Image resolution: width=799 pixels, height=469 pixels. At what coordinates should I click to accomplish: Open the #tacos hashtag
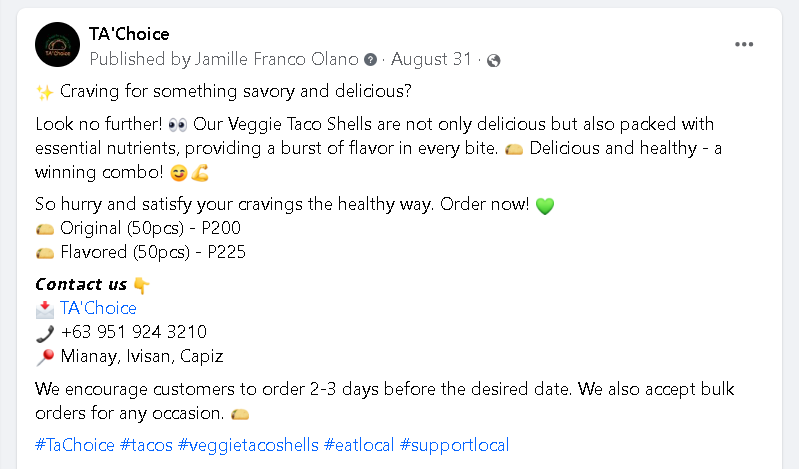coord(148,445)
